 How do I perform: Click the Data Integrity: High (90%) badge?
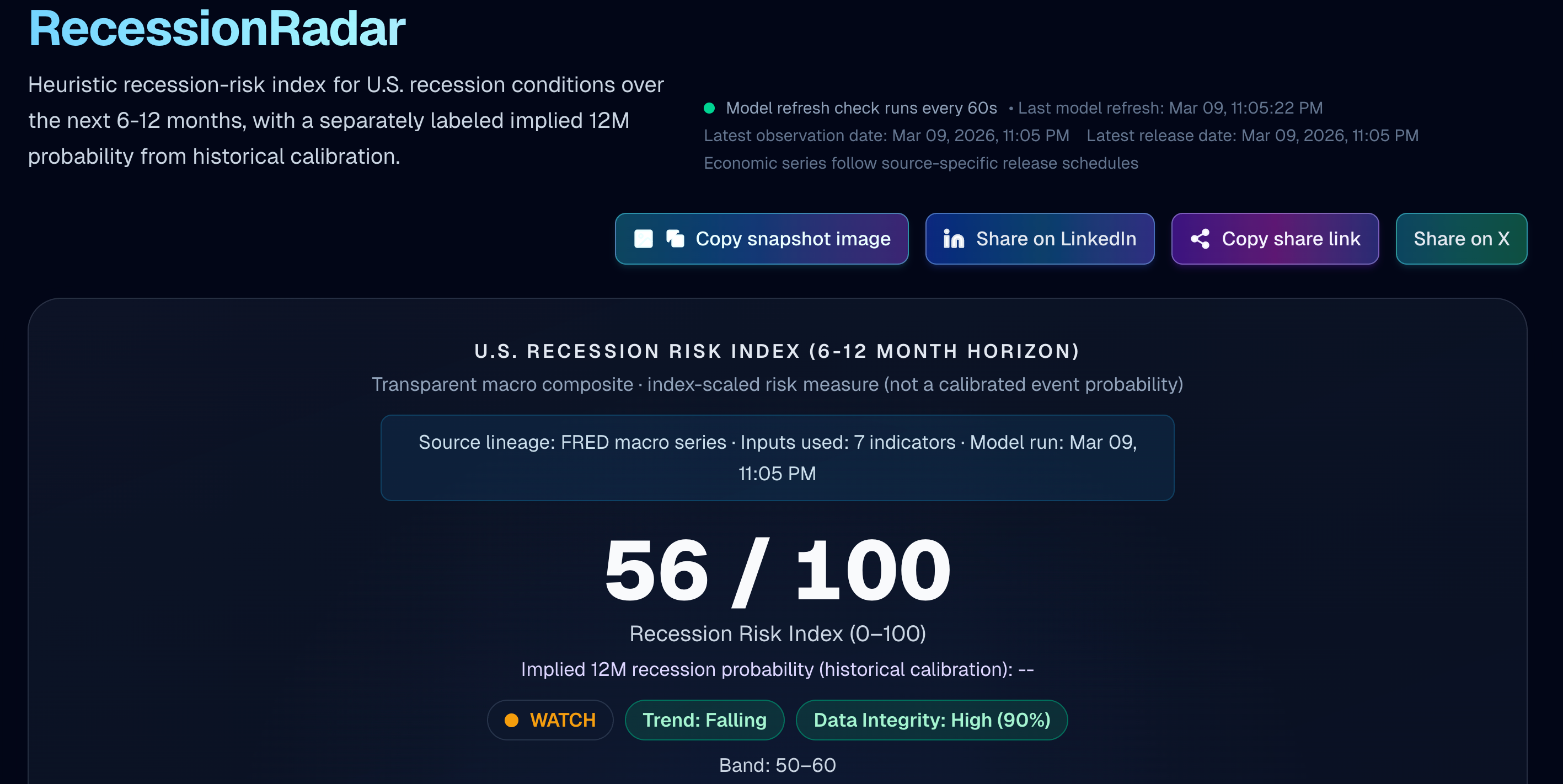[932, 721]
